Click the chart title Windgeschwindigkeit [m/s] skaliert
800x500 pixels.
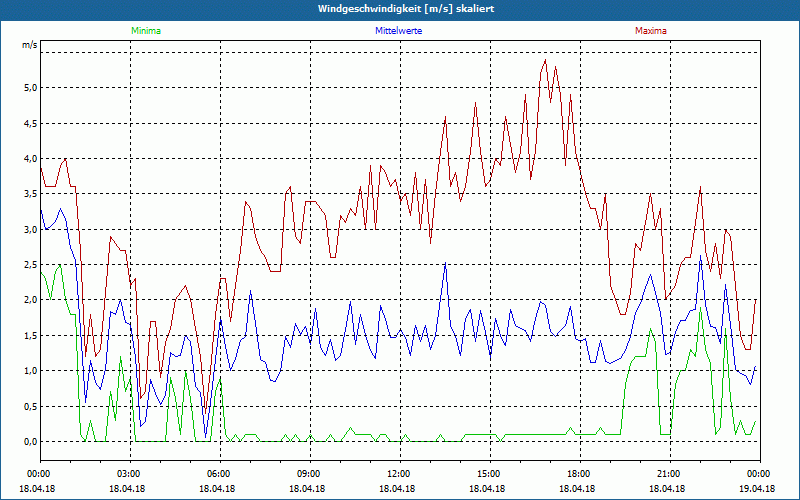click(406, 9)
